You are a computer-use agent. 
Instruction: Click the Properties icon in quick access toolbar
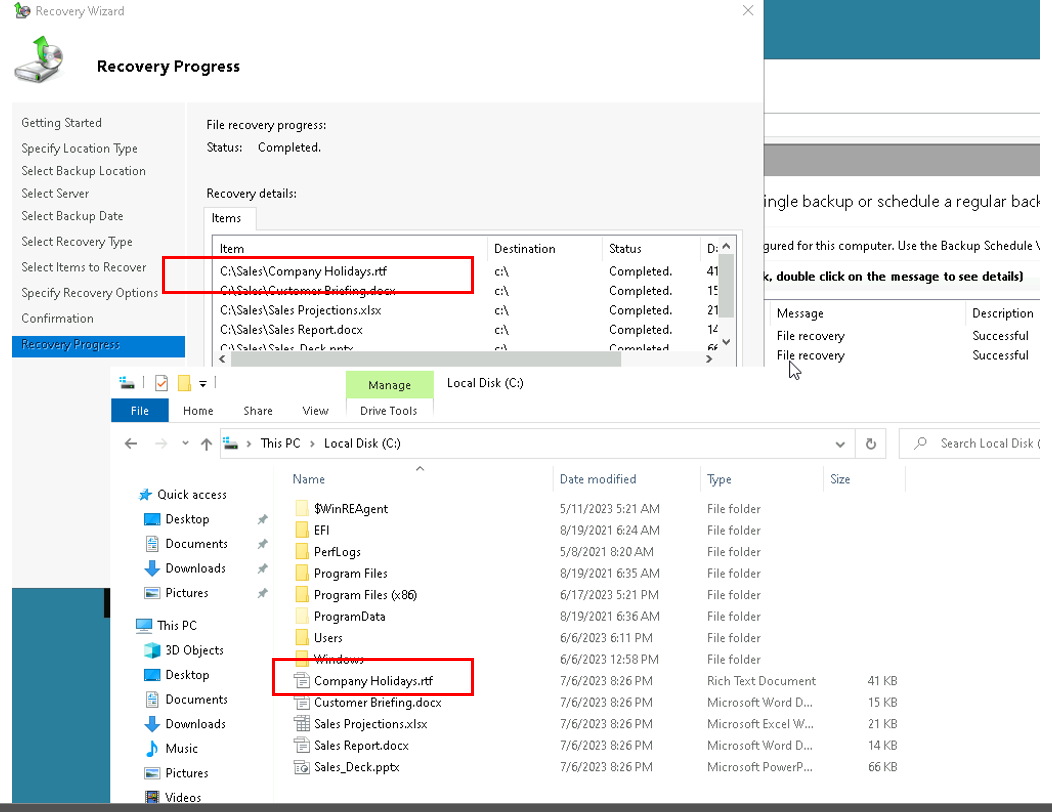(162, 383)
